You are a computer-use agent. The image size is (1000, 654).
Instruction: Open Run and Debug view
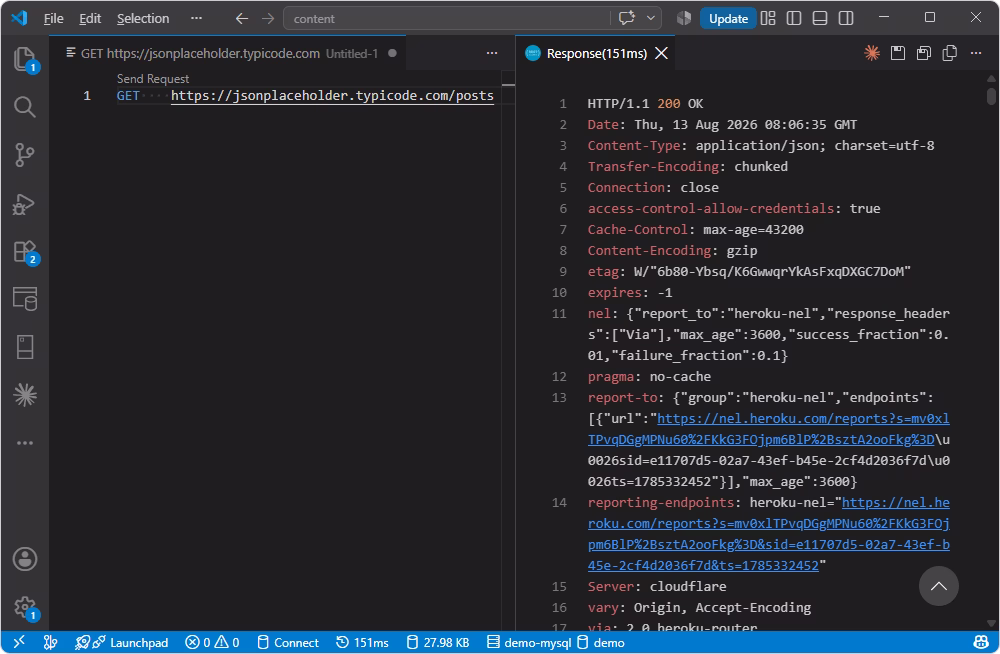point(24,204)
